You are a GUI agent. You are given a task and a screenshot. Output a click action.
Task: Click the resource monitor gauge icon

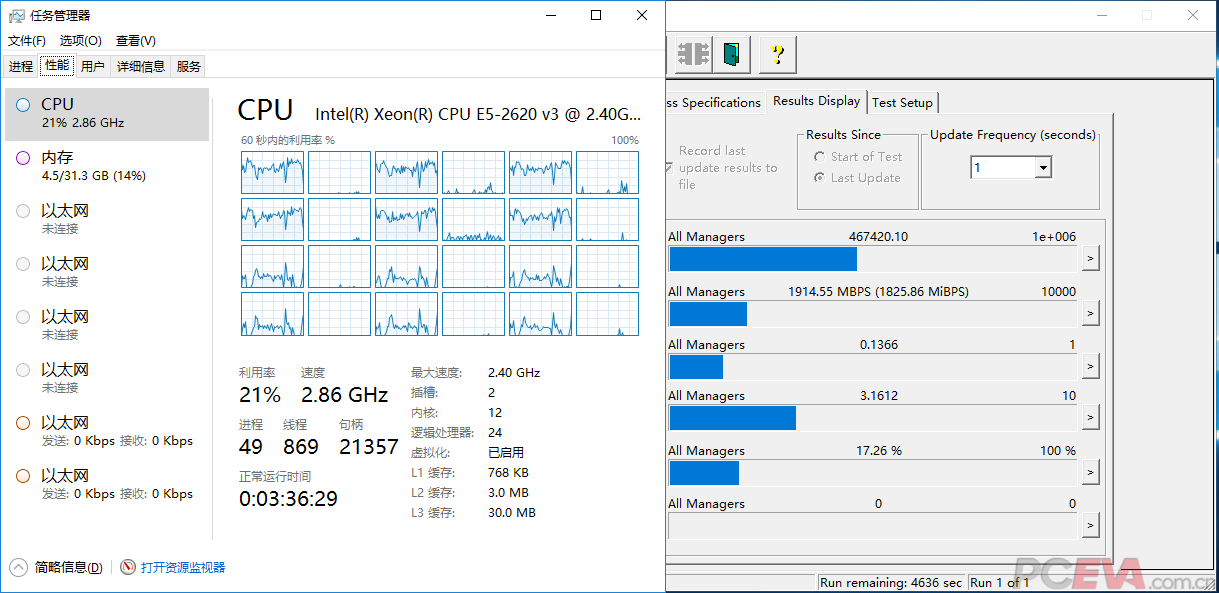click(128, 567)
